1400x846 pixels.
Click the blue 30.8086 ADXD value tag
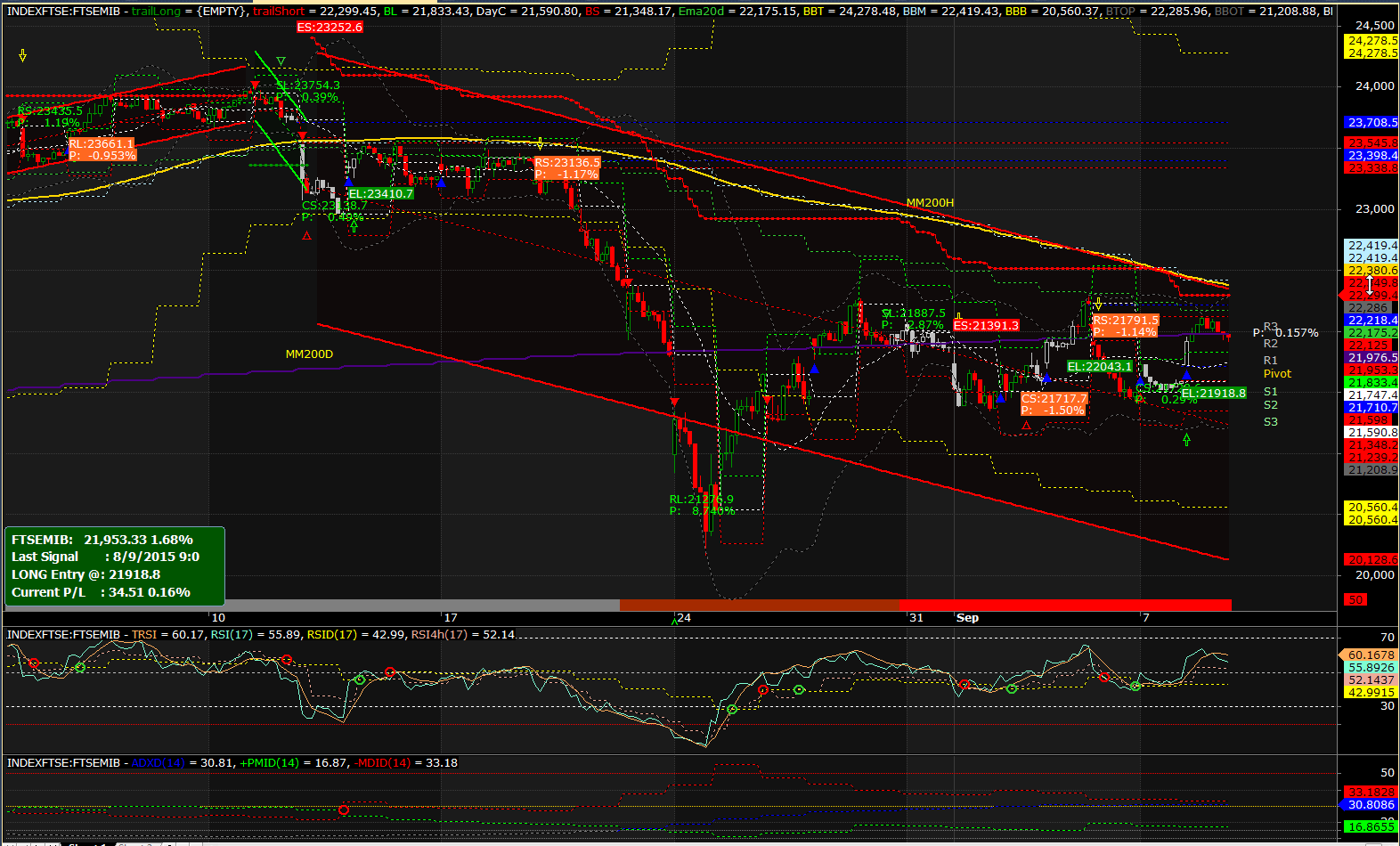(x=1369, y=805)
